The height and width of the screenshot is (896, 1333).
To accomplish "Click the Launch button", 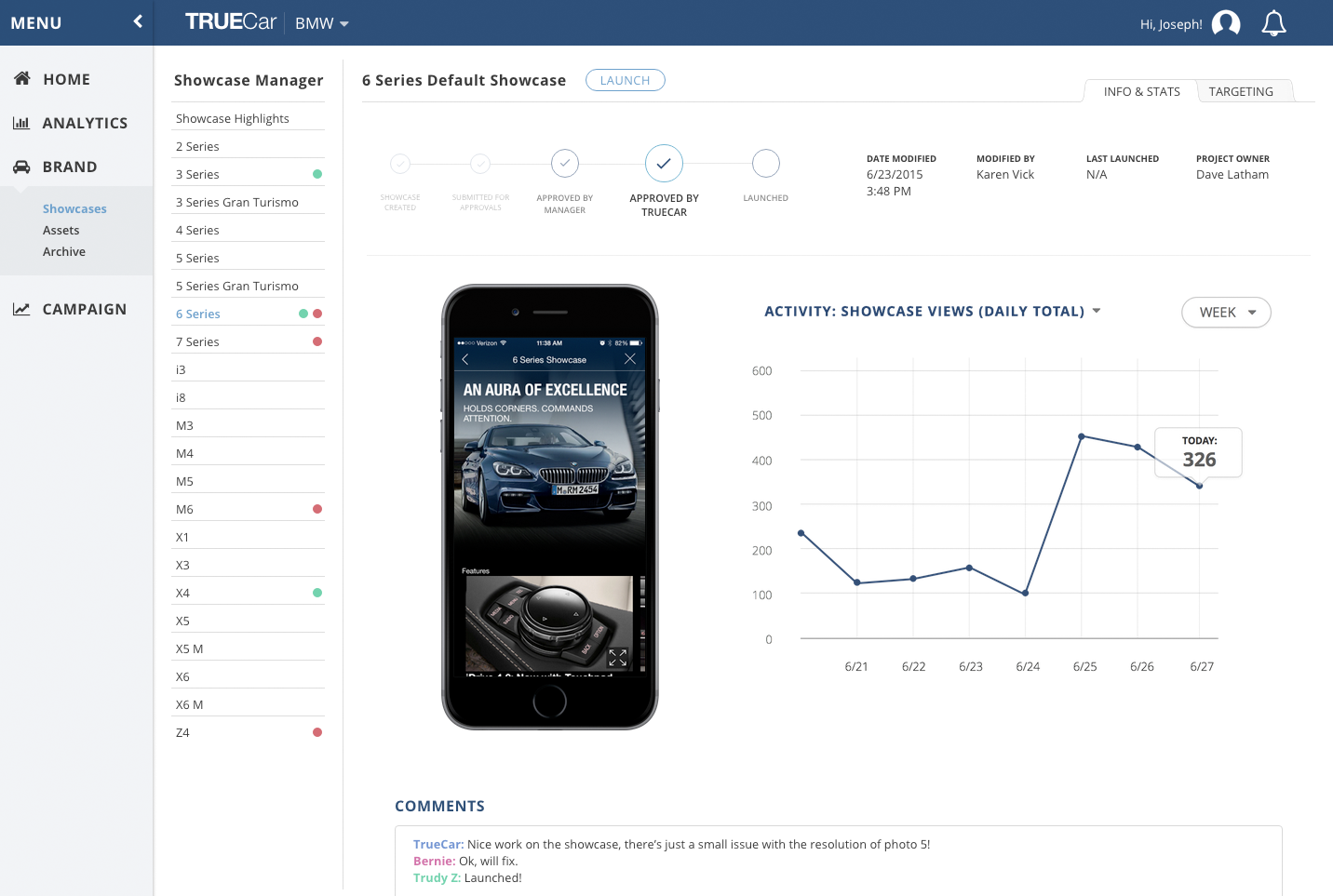I will [x=625, y=80].
